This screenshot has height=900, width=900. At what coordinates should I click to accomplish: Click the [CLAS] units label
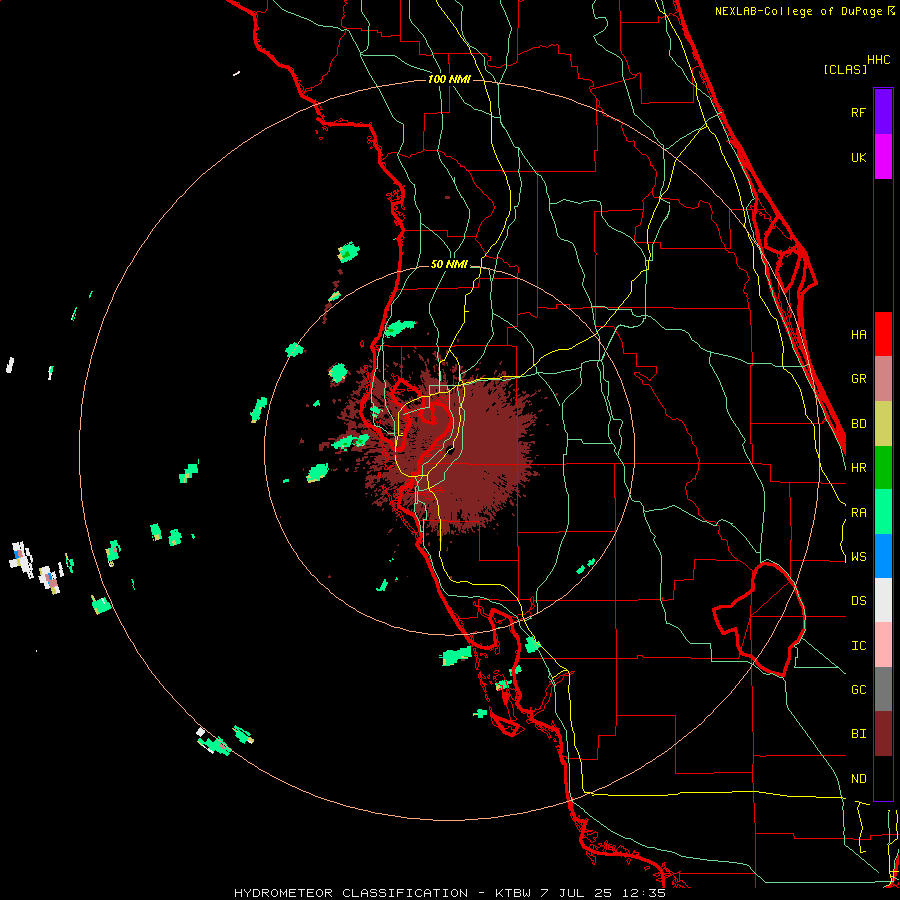[x=845, y=69]
